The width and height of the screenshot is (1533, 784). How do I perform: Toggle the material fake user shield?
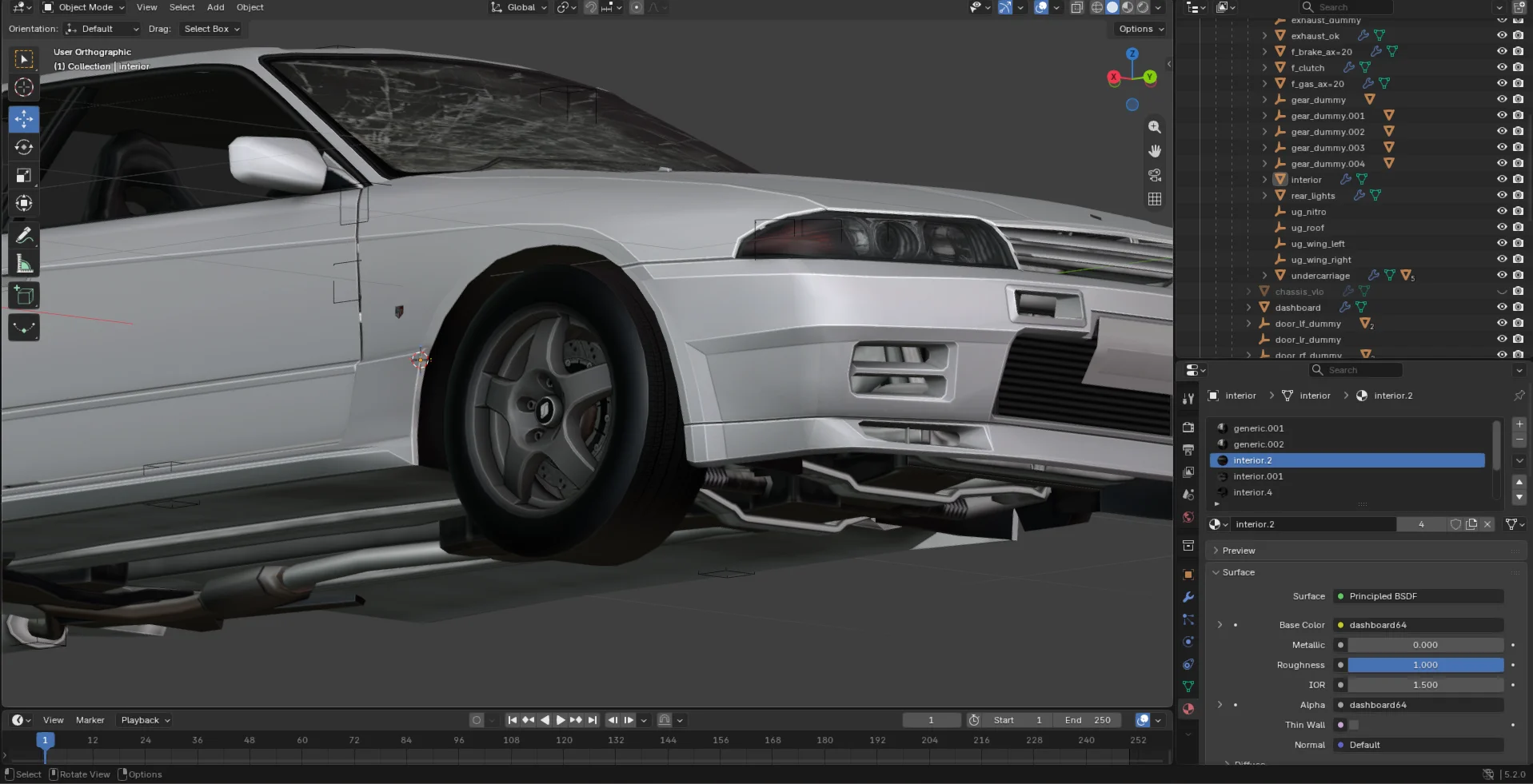[1455, 524]
